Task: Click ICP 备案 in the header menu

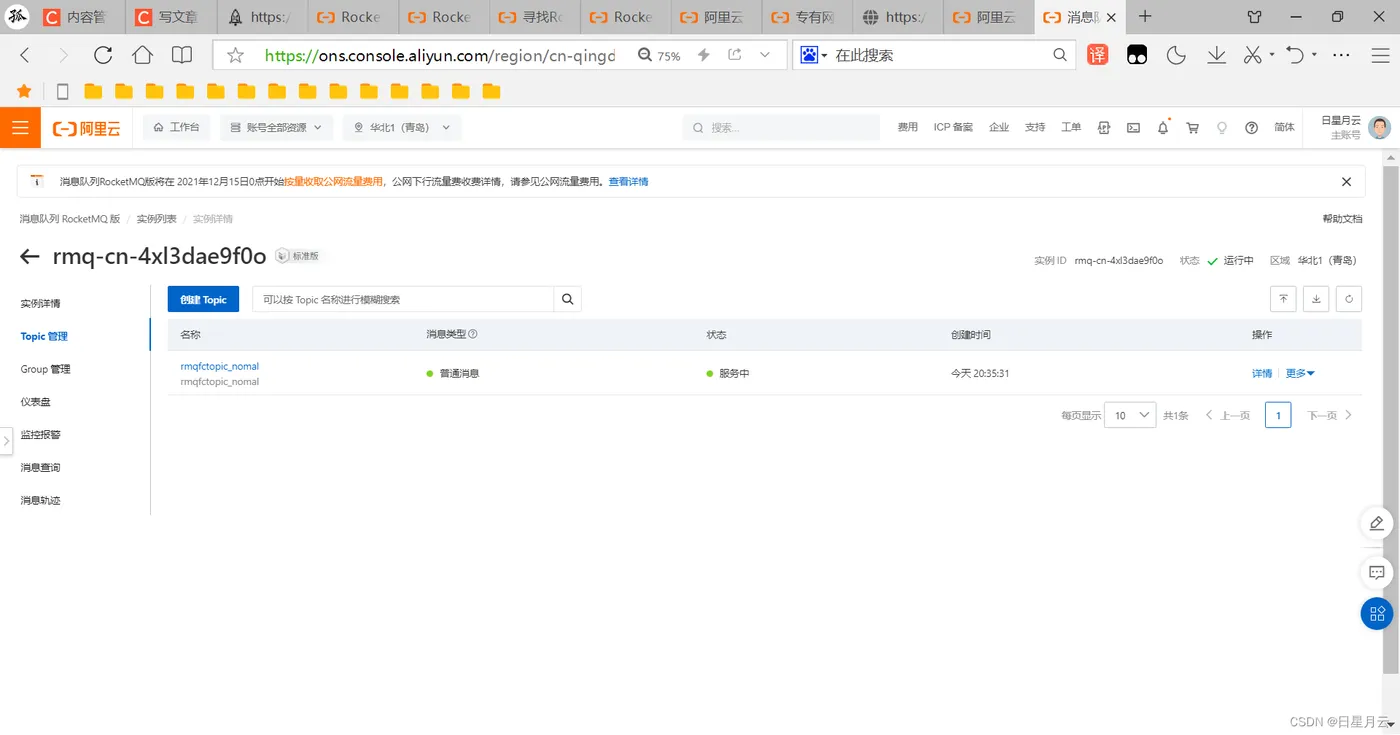Action: click(x=953, y=128)
